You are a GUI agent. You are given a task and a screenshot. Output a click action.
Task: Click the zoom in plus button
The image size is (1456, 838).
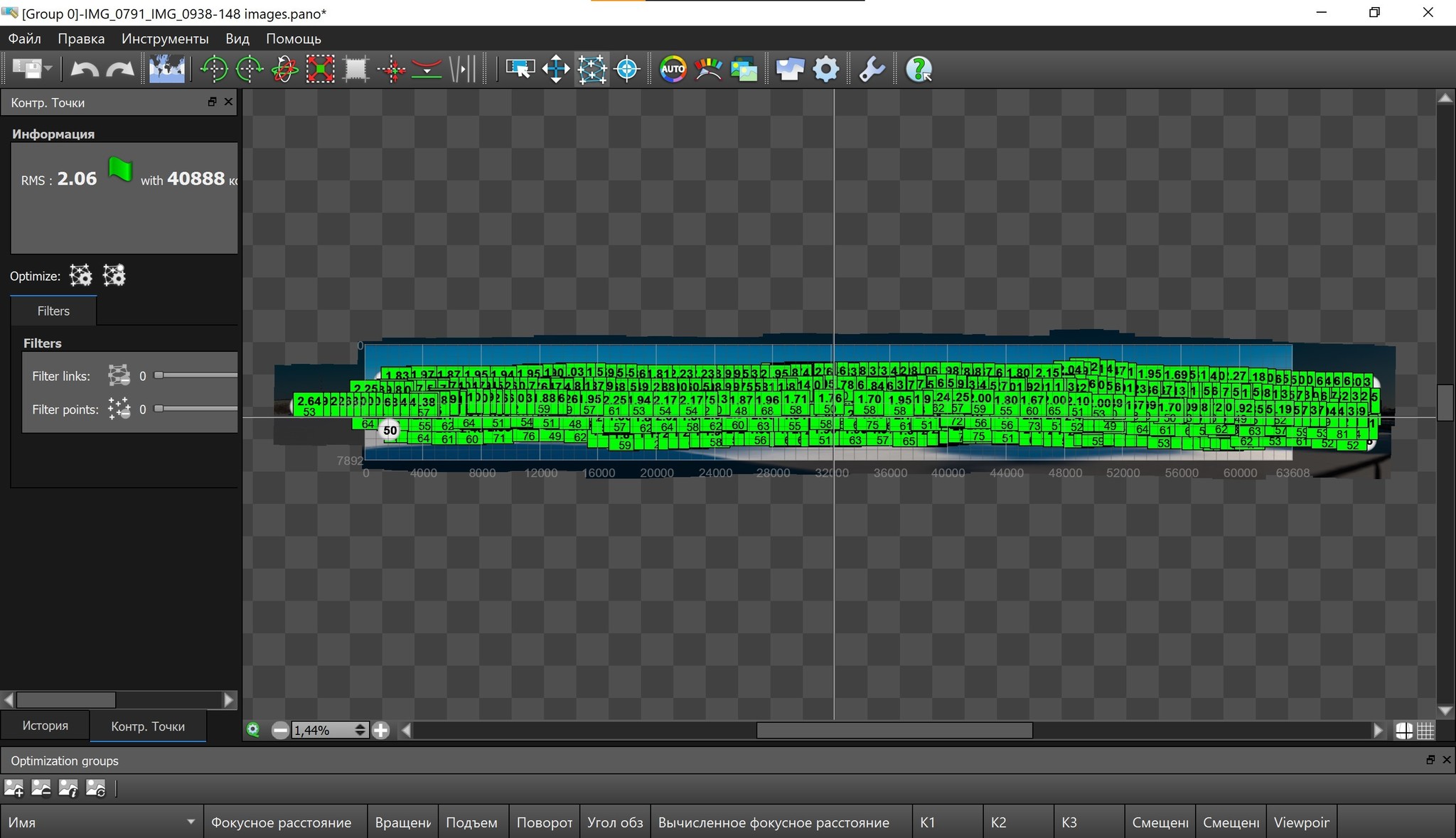pos(381,730)
